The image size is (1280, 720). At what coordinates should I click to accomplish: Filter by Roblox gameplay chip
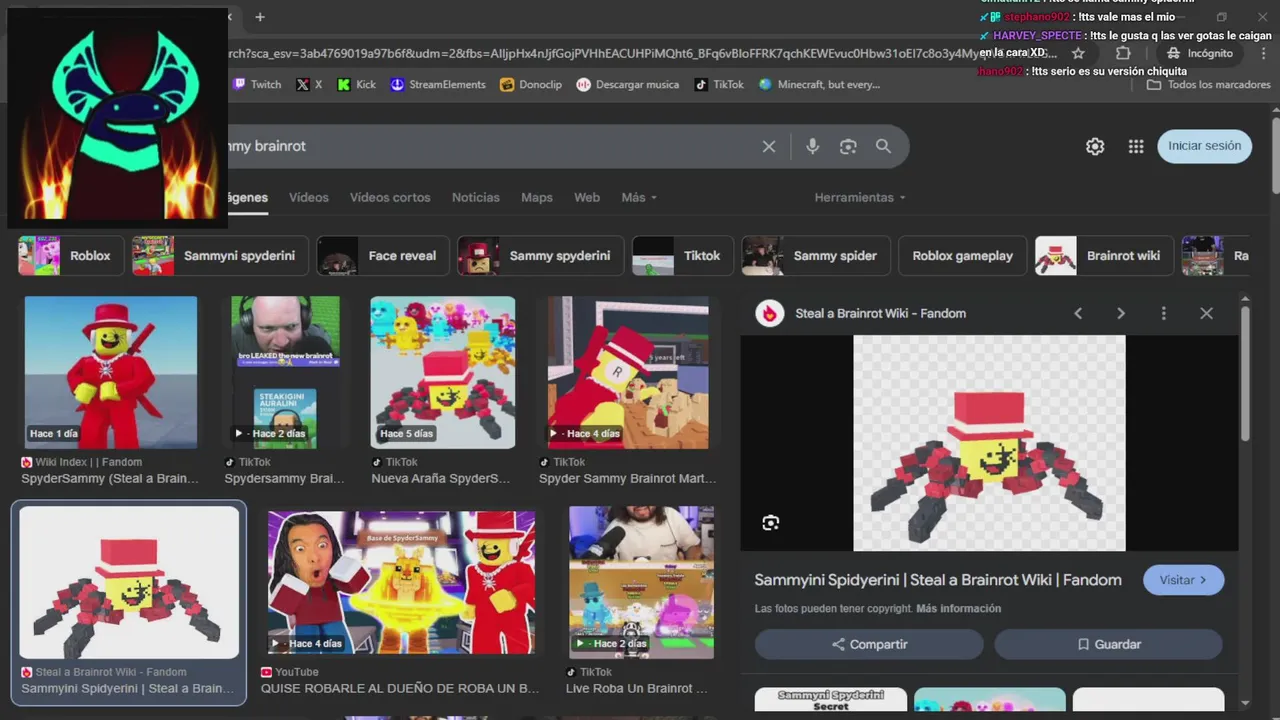(962, 256)
